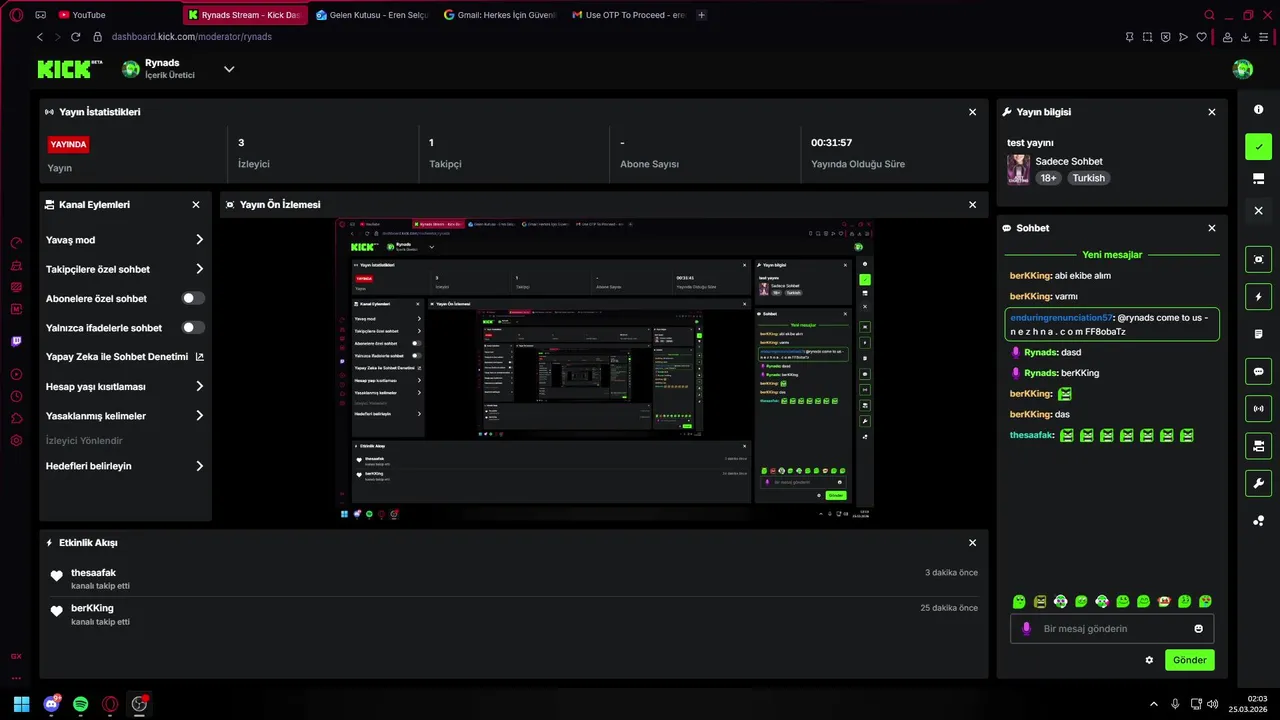Click the Bir mesaj gönderin field
The image size is (1280, 720).
coord(1111,629)
